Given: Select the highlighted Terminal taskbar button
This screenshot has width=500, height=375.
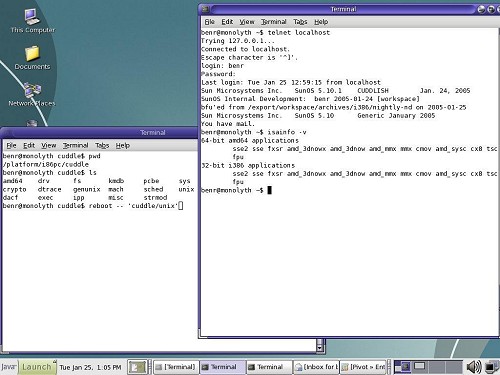Looking at the screenshot, I should tap(222, 367).
